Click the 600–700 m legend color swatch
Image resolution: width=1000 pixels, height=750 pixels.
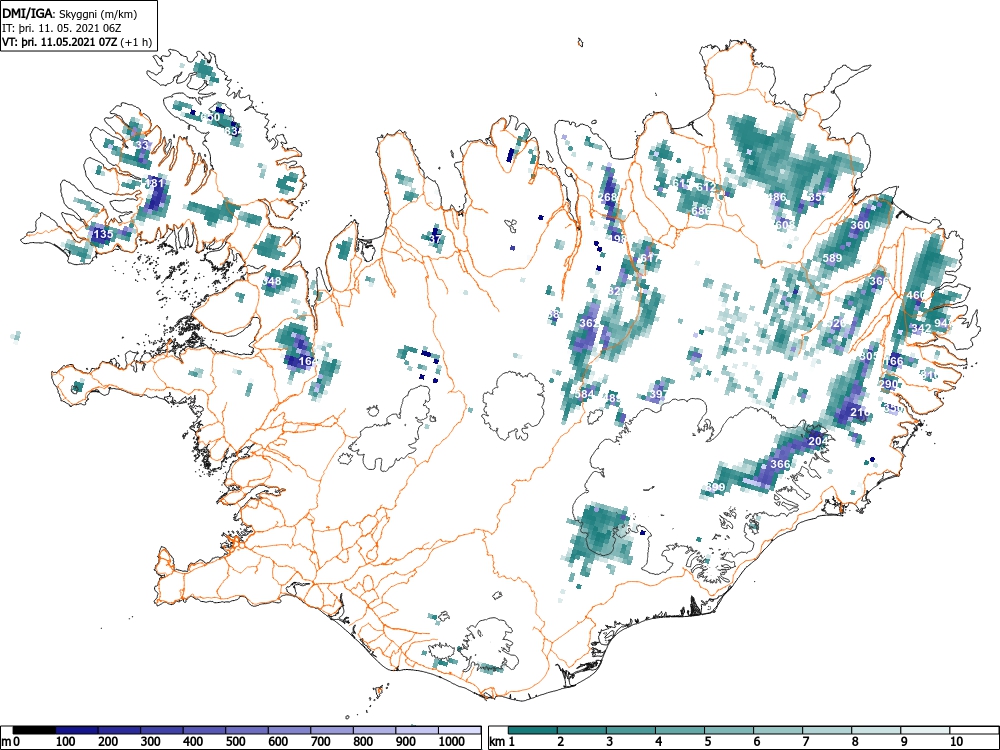click(290, 730)
